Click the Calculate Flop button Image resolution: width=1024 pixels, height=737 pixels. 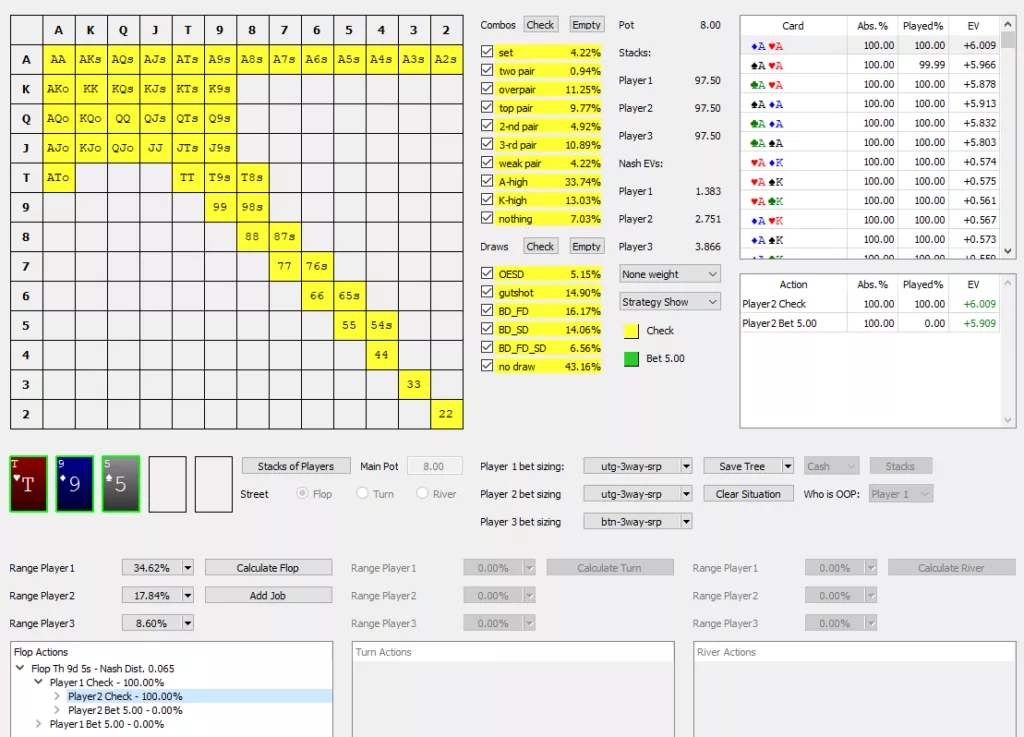(x=267, y=568)
